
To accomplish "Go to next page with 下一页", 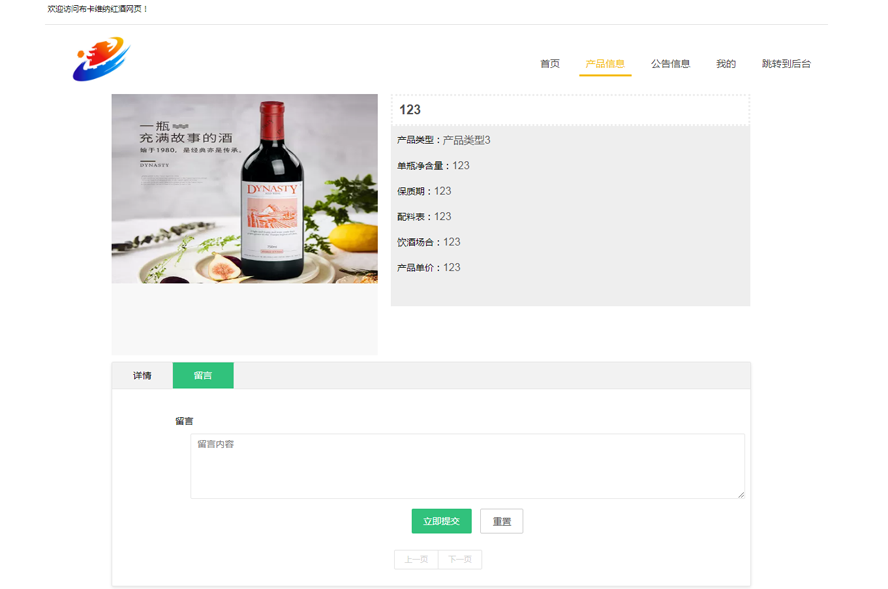I will (460, 560).
